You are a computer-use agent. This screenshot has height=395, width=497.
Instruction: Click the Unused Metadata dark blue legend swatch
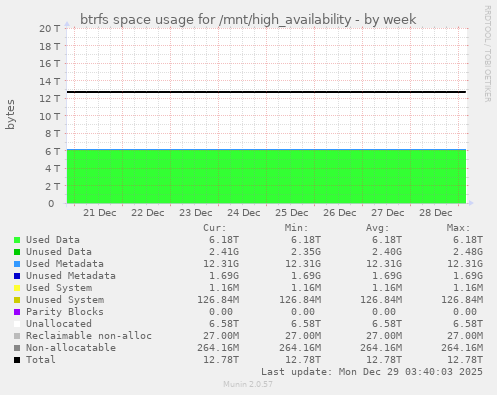(x=17, y=276)
